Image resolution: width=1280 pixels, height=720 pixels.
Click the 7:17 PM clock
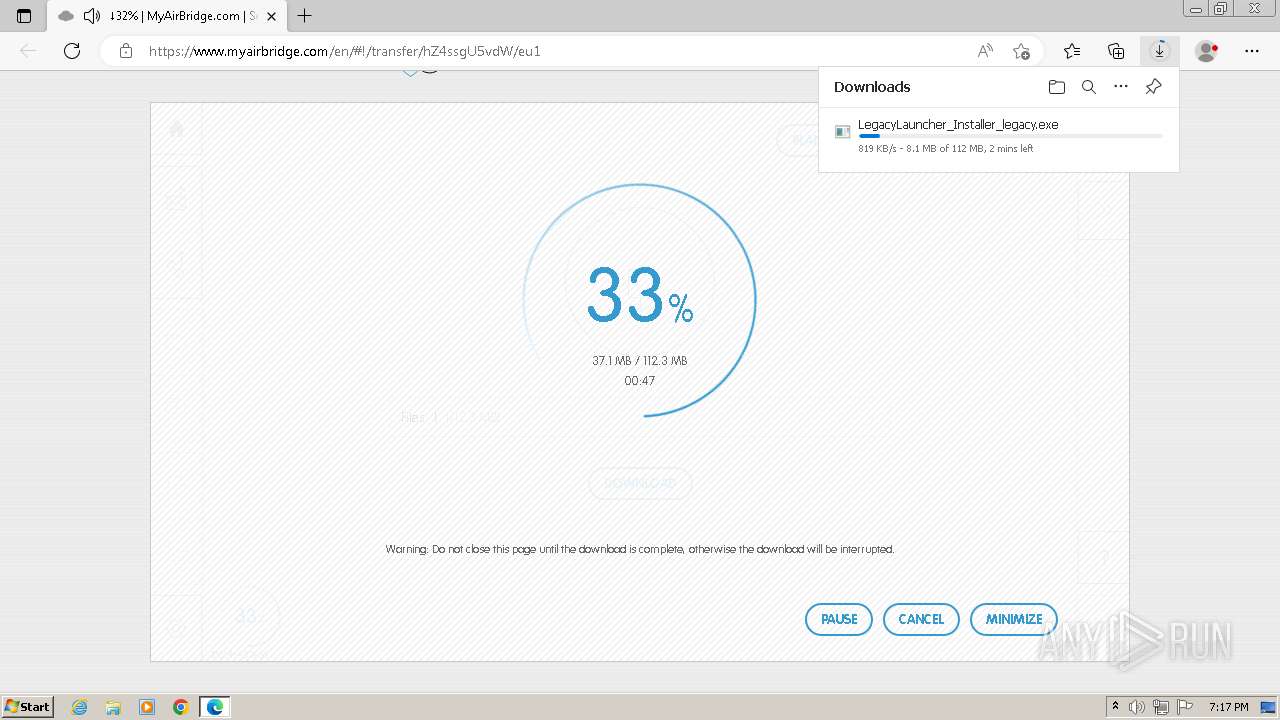pos(1228,707)
